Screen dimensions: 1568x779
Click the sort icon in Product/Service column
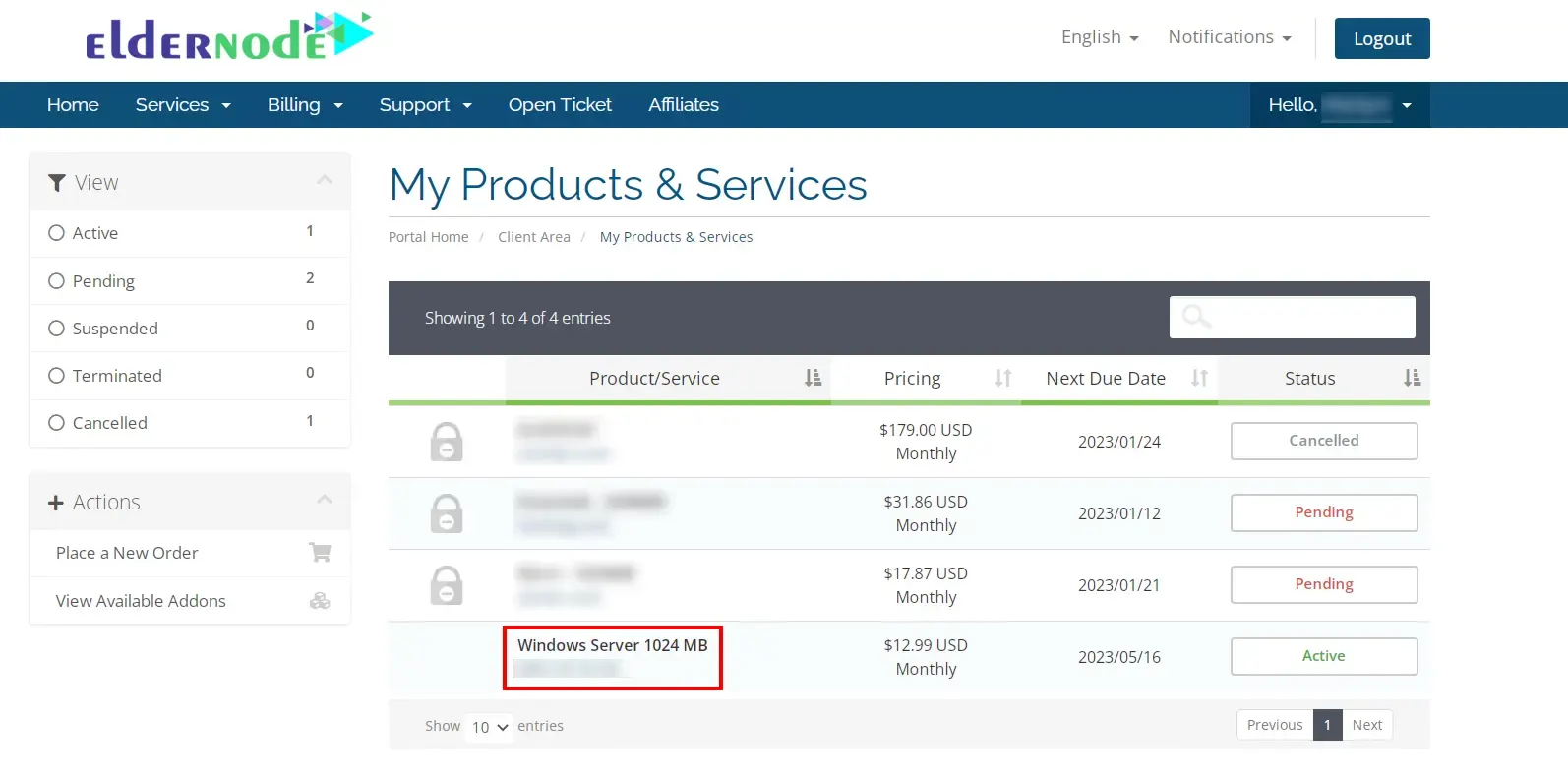tap(813, 379)
